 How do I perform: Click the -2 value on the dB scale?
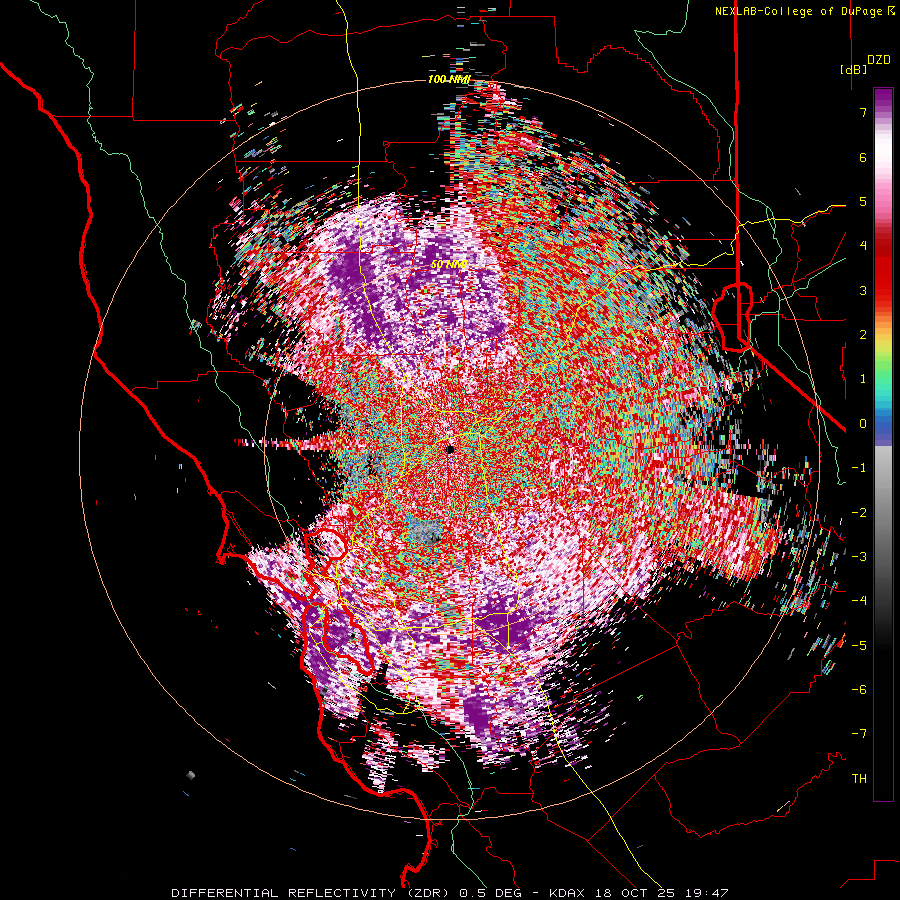click(859, 513)
